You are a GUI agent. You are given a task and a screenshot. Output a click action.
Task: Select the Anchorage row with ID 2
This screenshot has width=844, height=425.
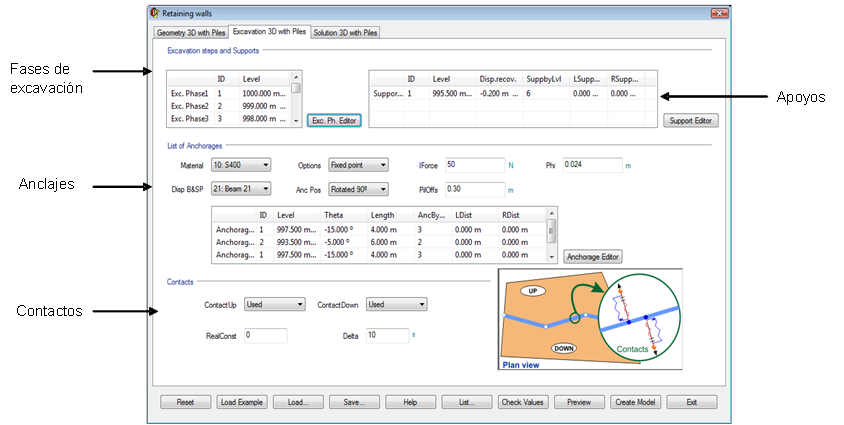(x=379, y=242)
